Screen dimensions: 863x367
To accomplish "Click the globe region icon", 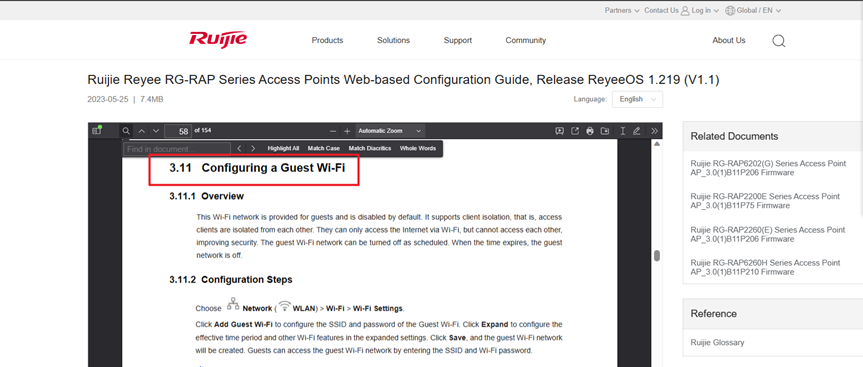I will pos(730,10).
